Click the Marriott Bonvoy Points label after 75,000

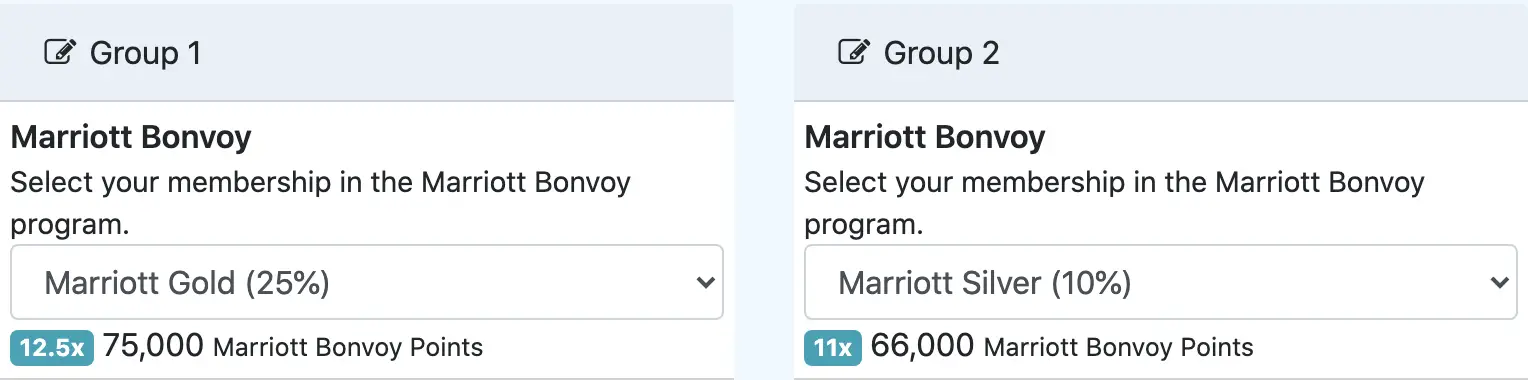tap(349, 348)
